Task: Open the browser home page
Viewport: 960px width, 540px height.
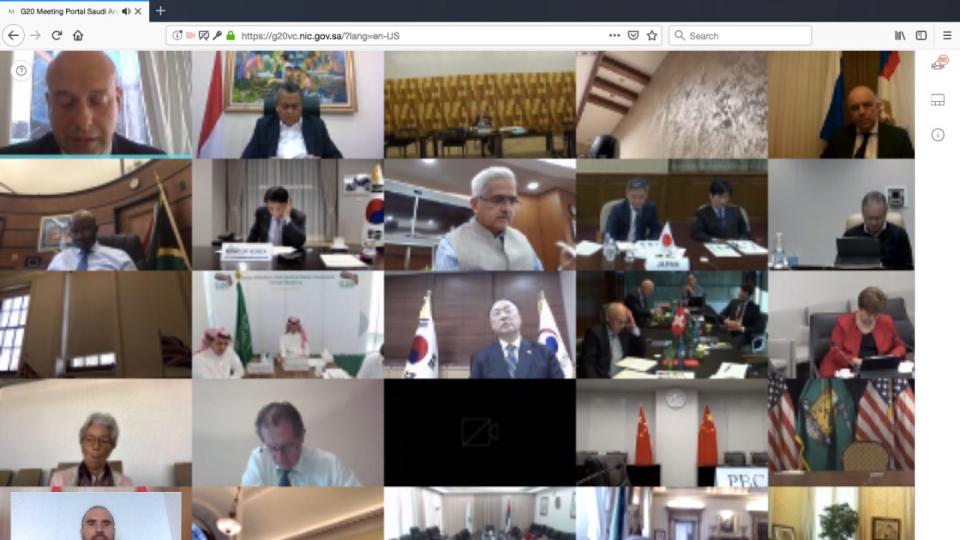Action: [x=78, y=36]
